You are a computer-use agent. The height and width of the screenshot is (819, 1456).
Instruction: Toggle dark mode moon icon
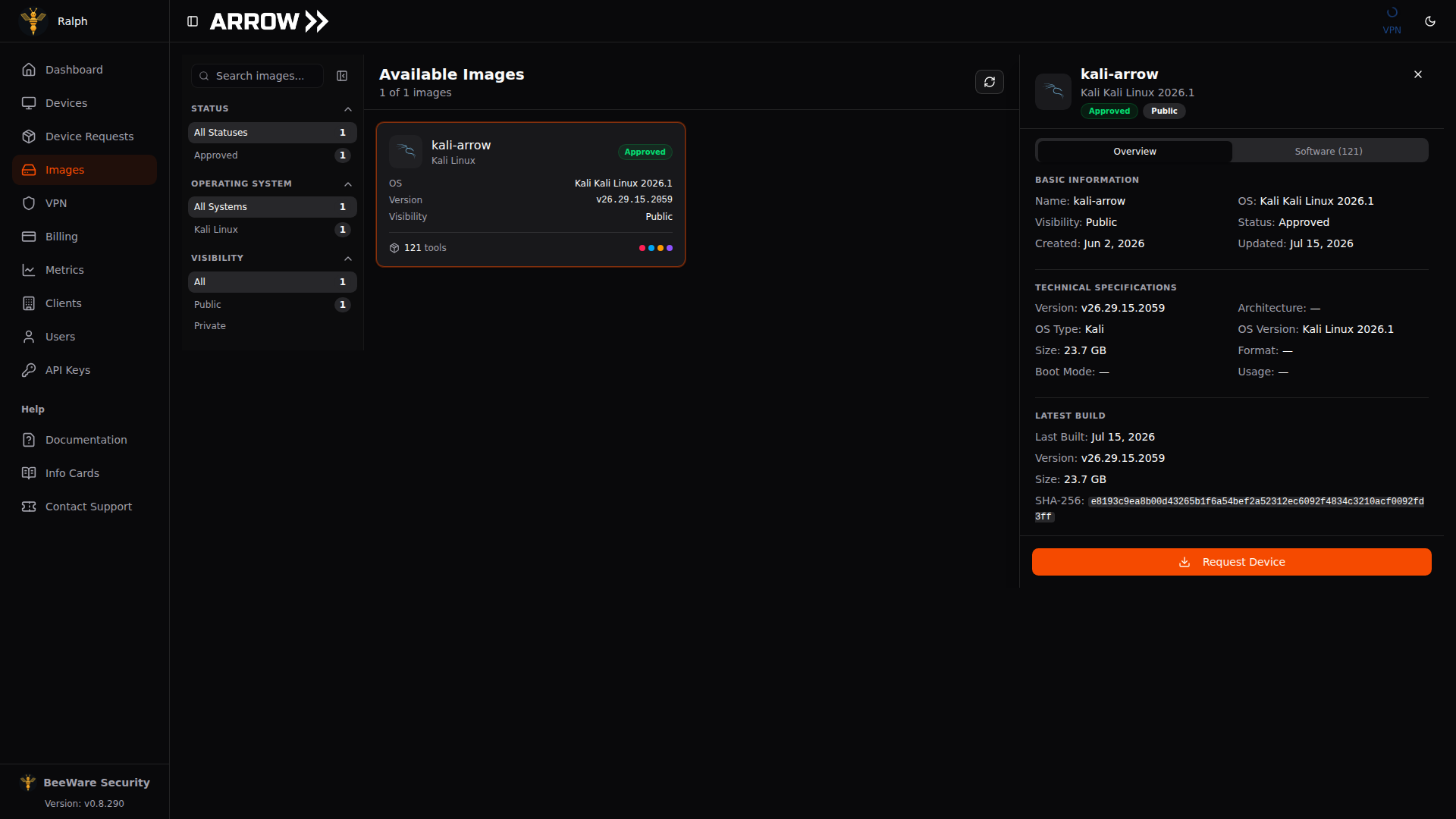tap(1430, 21)
